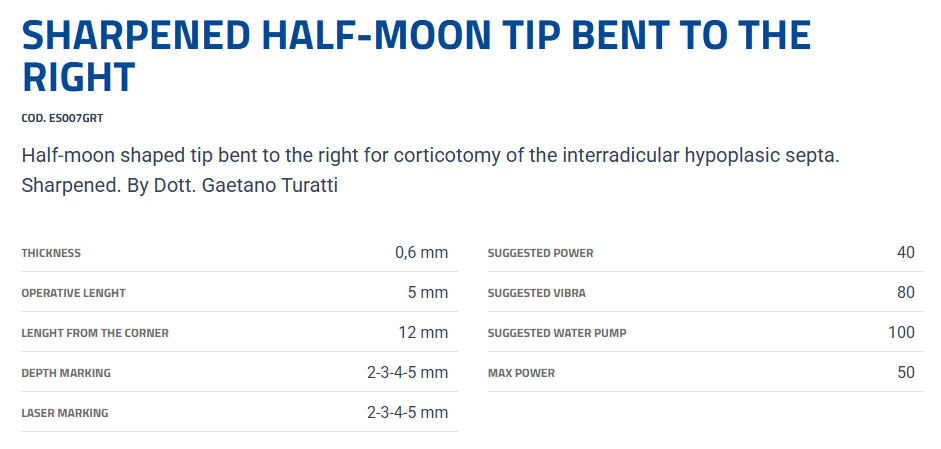941x449 pixels.
Task: Select the Suggested Power value 40
Action: click(x=905, y=253)
